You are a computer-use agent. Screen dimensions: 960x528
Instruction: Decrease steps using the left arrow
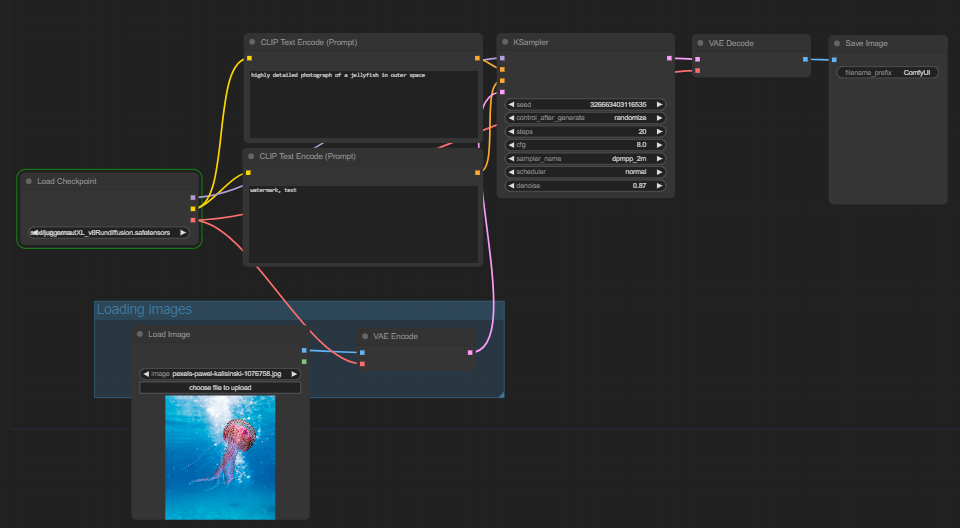click(511, 132)
